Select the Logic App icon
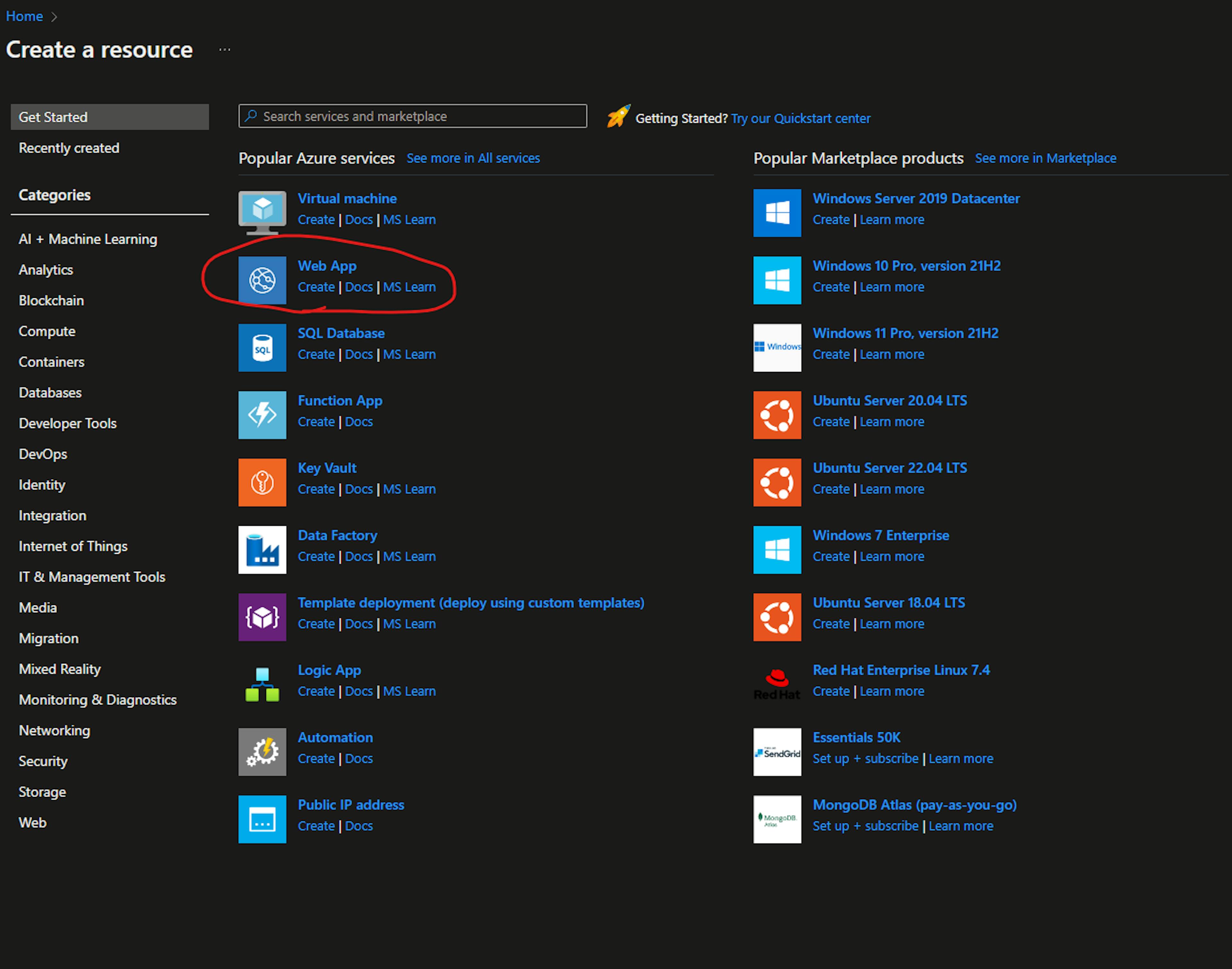The width and height of the screenshot is (1232, 969). point(262,685)
